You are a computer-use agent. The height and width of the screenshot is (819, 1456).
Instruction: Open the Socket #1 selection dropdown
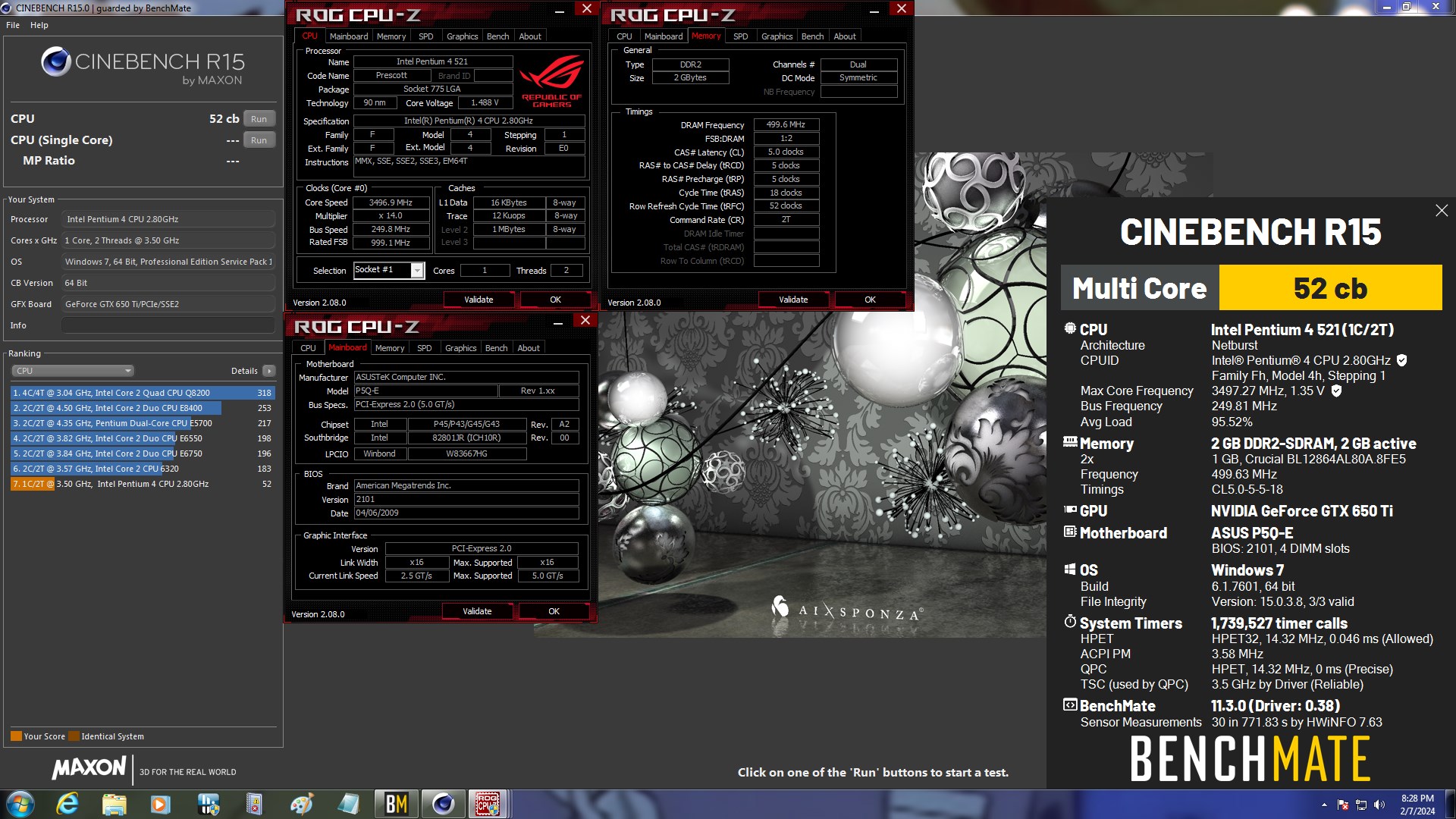tap(417, 271)
